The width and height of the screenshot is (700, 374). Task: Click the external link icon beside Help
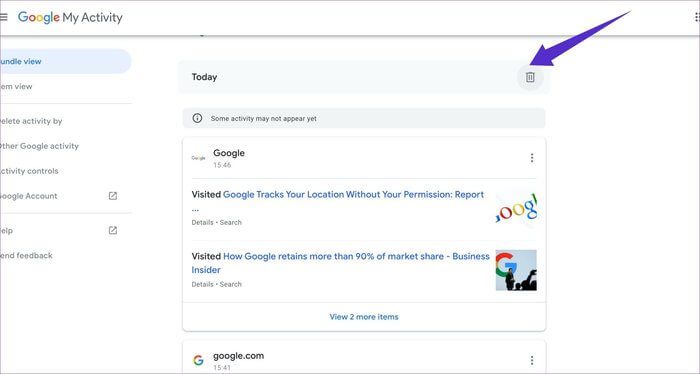[113, 230]
